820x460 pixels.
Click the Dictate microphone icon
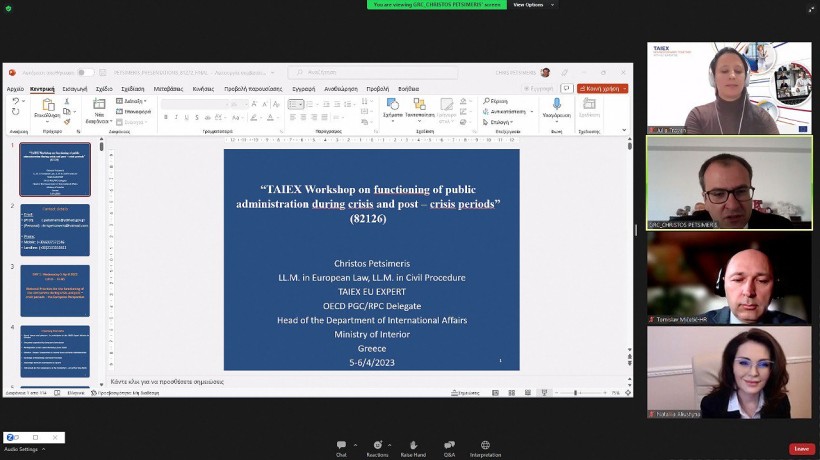tap(556, 104)
